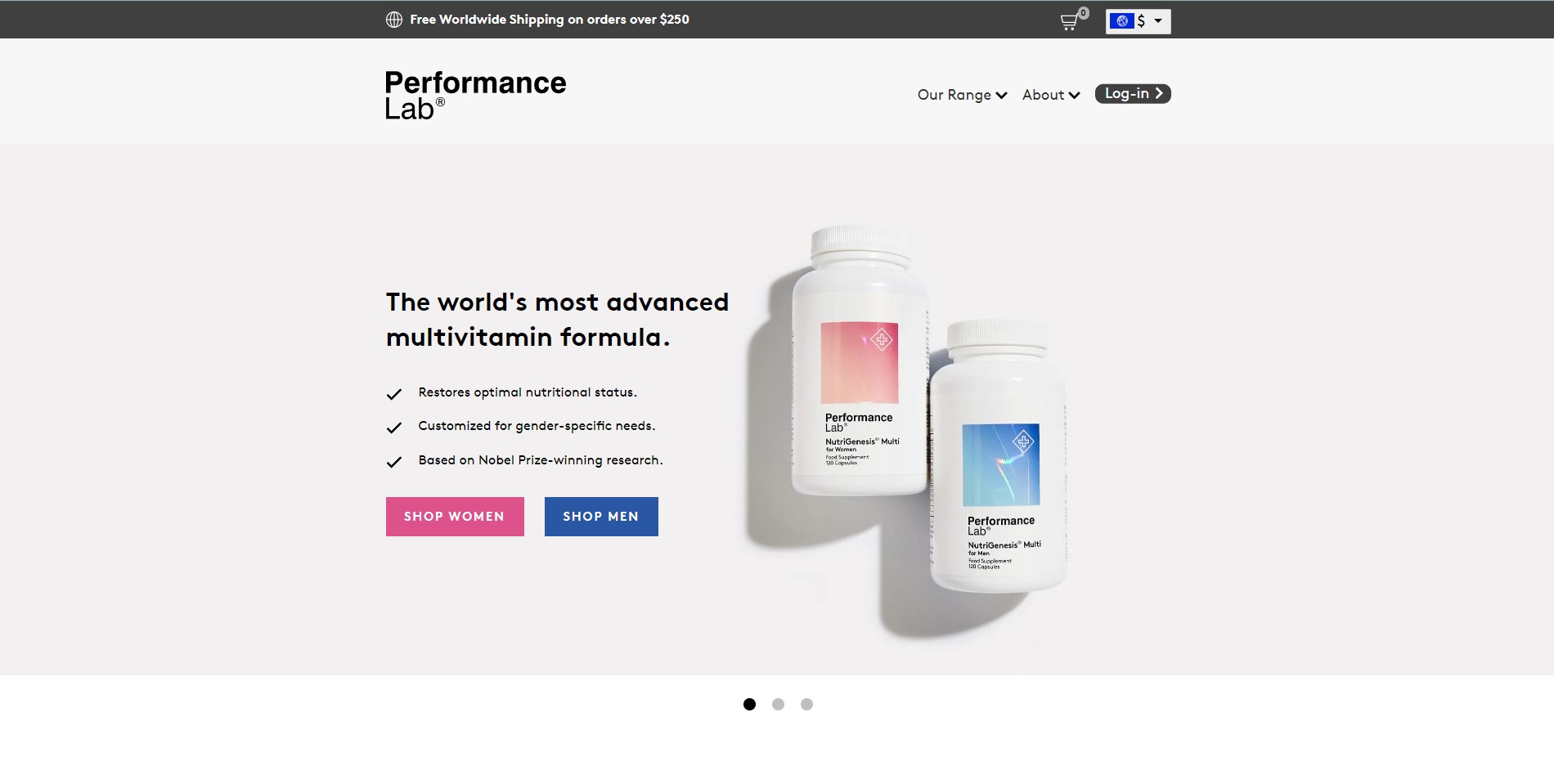
Task: Click the arrow icon in Log-in button
Action: click(1159, 93)
